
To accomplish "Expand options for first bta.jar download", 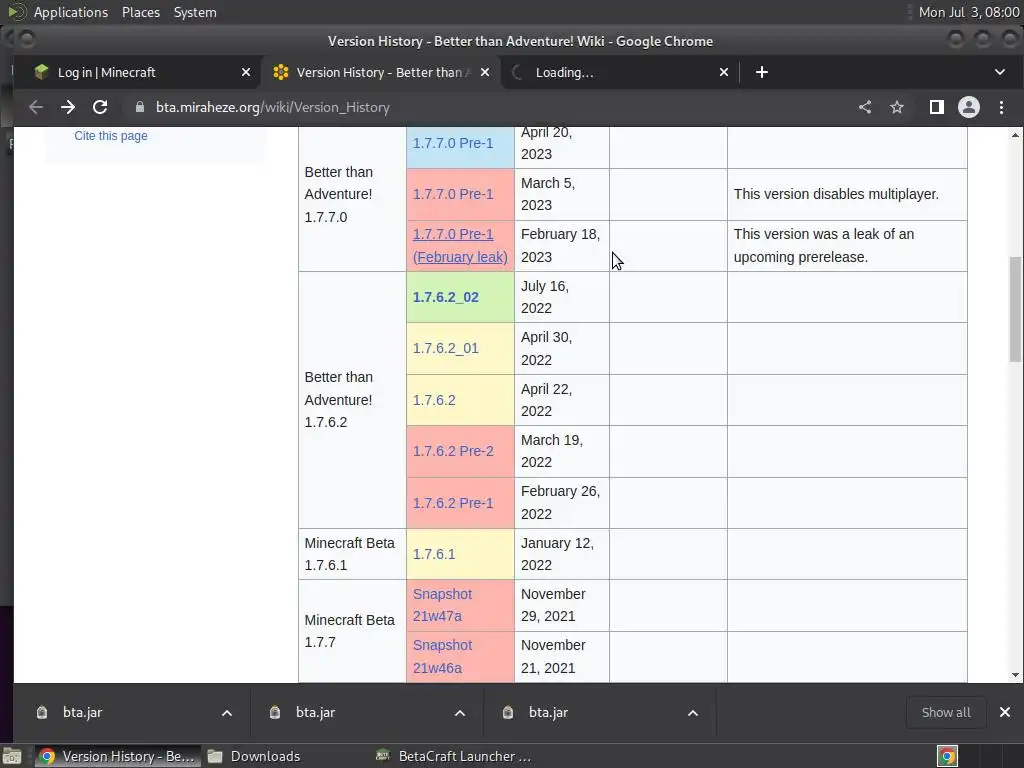I will (x=227, y=712).
